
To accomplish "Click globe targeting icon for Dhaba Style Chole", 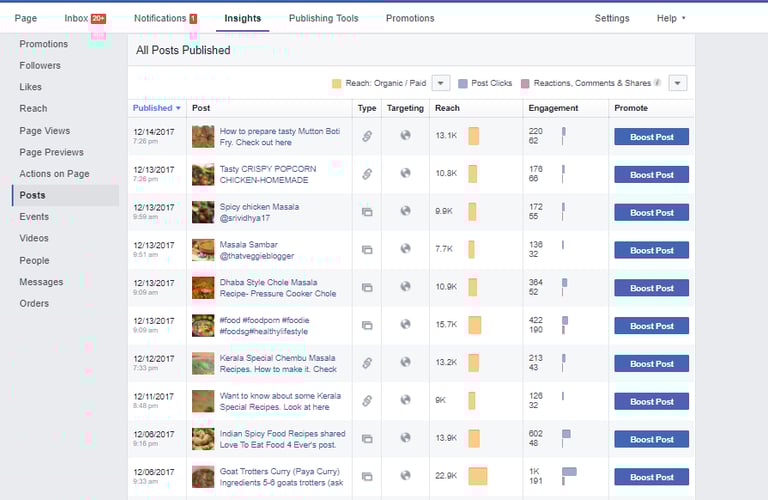I will pos(405,286).
